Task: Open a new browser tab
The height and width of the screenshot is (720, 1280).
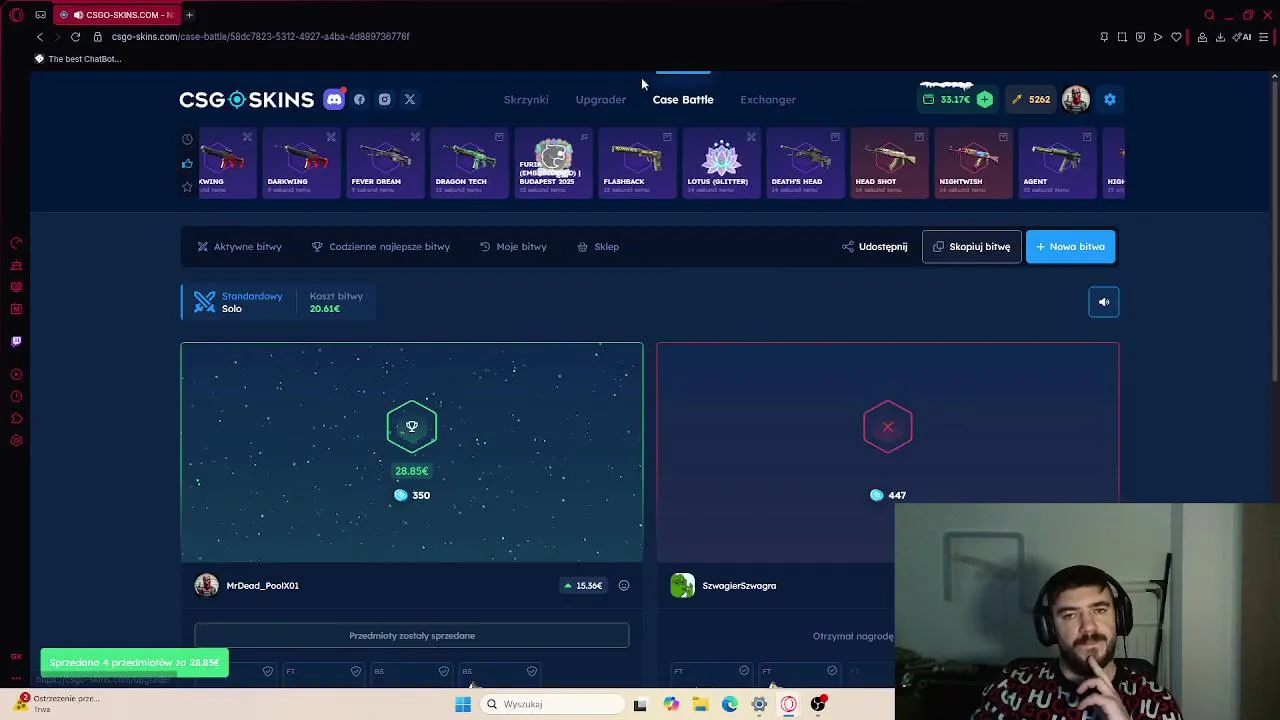Action: point(189,14)
